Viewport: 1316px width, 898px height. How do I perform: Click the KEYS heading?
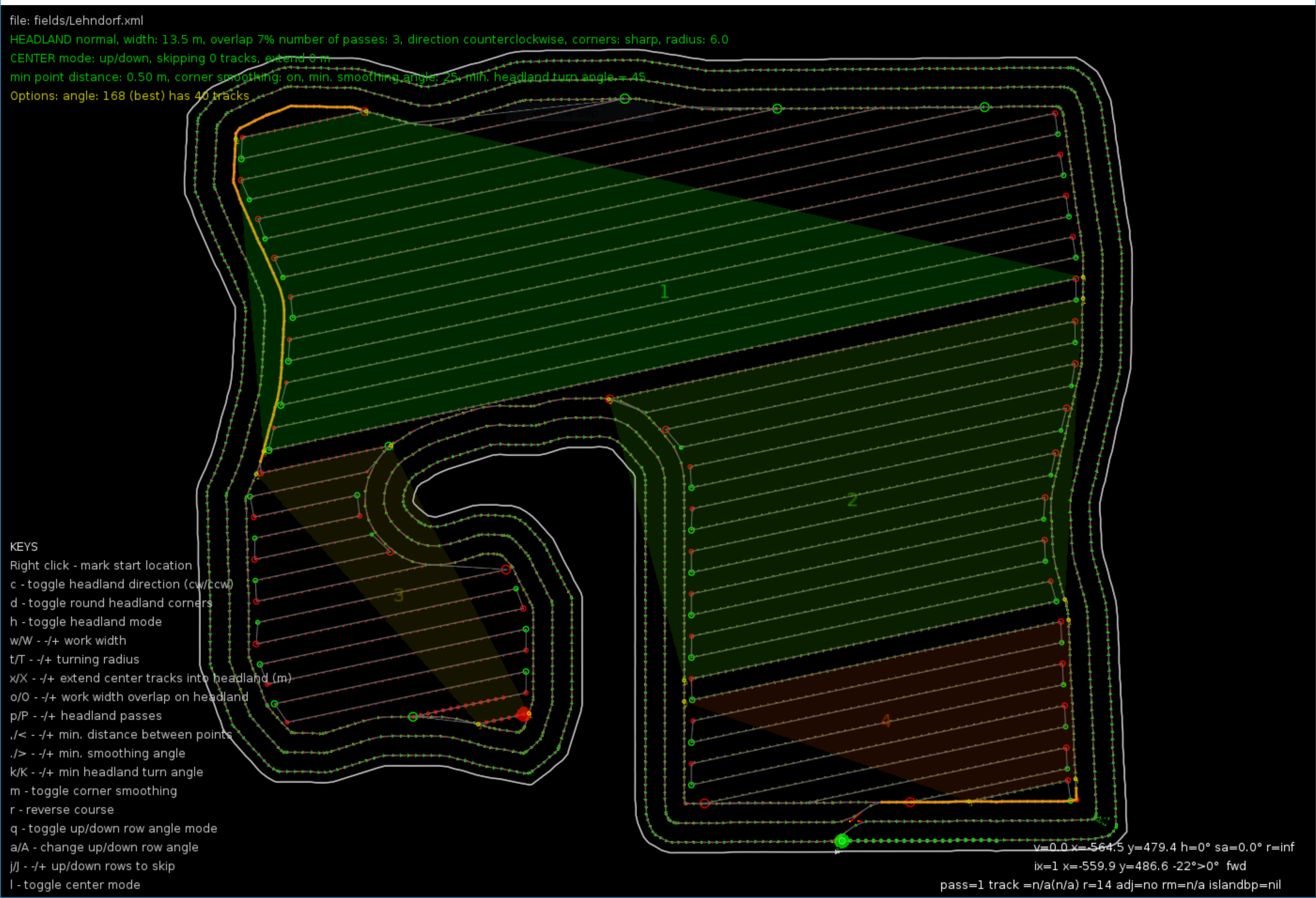[24, 547]
